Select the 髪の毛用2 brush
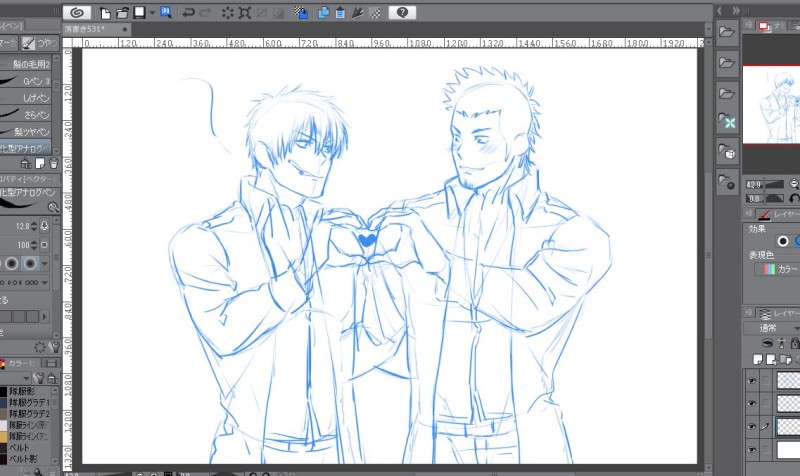 pos(26,64)
